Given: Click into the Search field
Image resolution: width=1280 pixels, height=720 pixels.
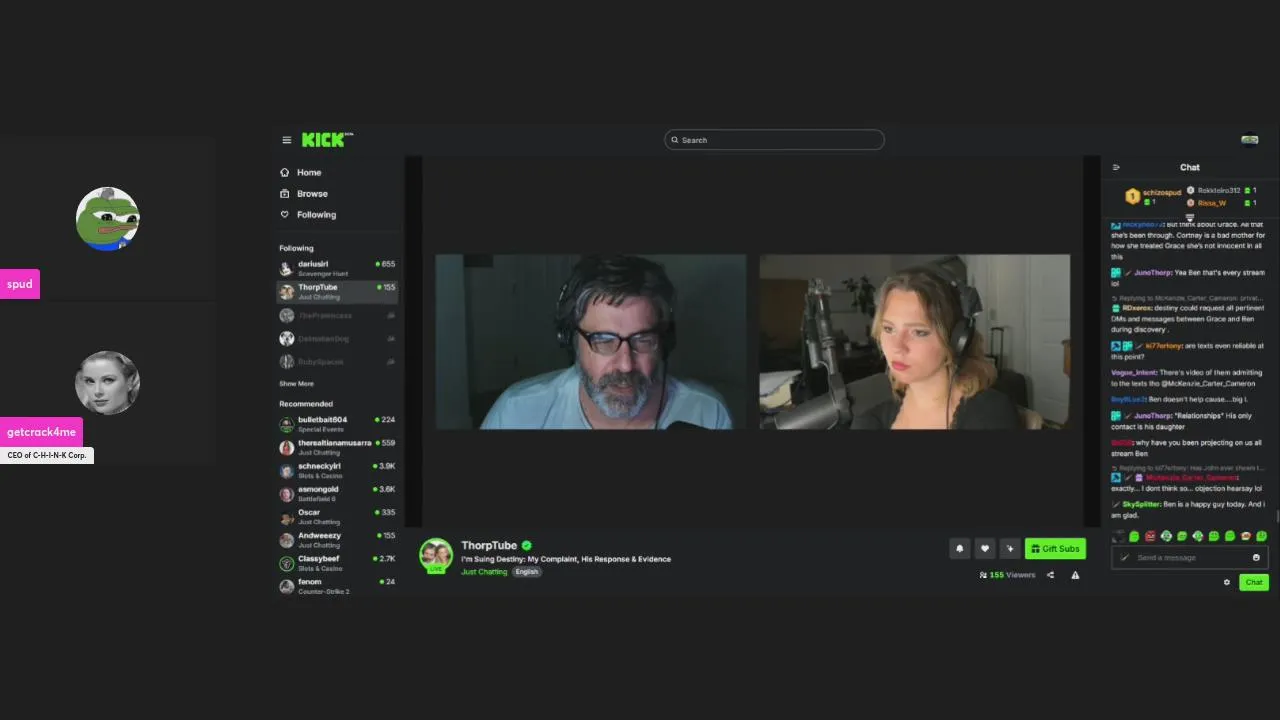Looking at the screenshot, I should pyautogui.click(x=774, y=140).
